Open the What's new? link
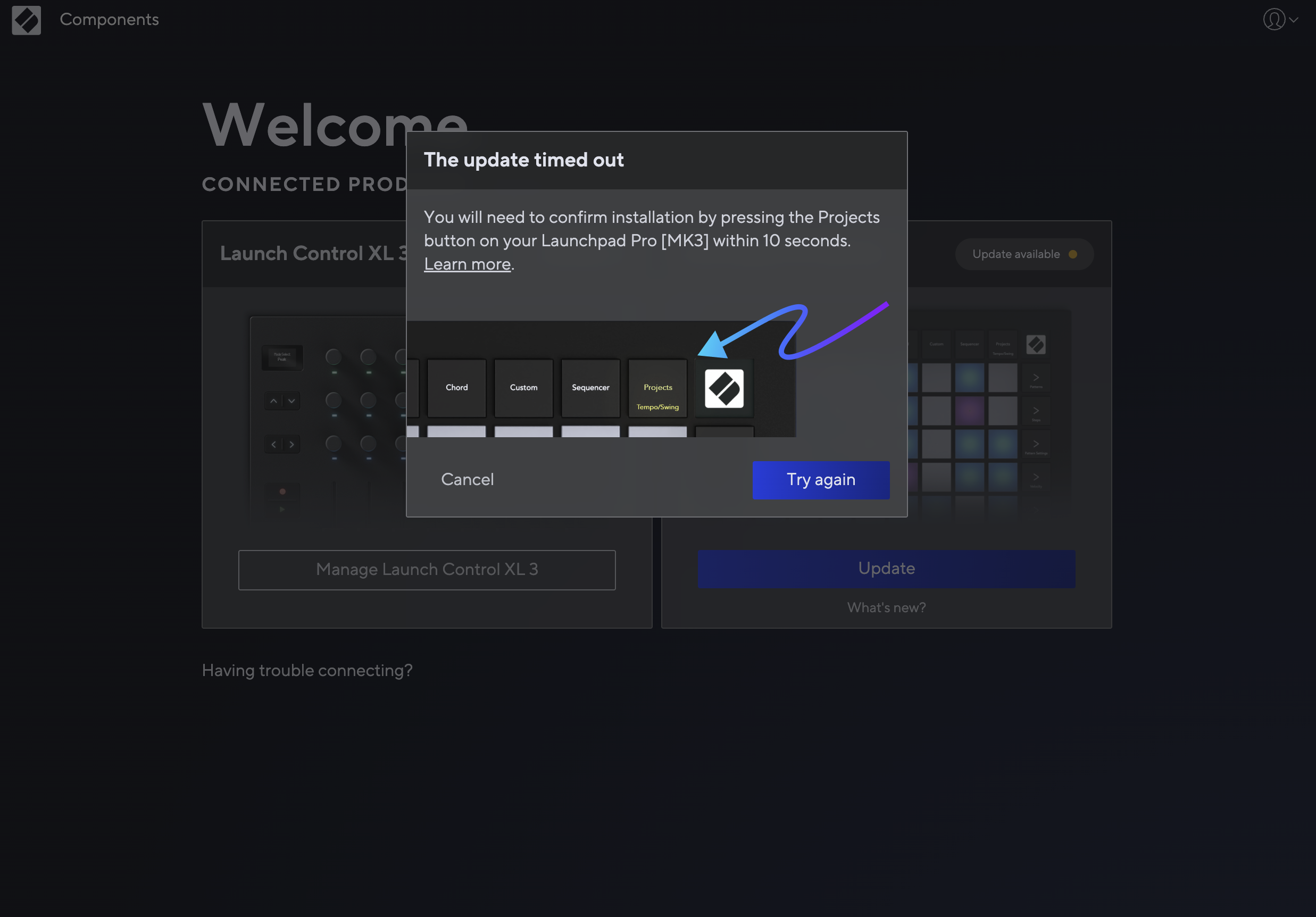 (886, 607)
